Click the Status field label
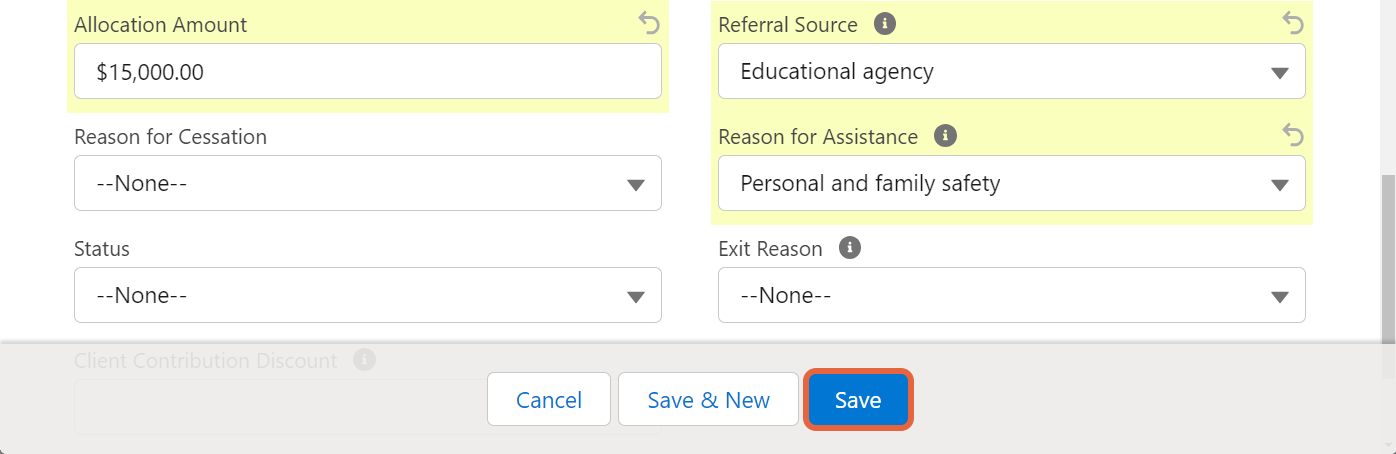The height and width of the screenshot is (454, 1396). click(x=102, y=249)
